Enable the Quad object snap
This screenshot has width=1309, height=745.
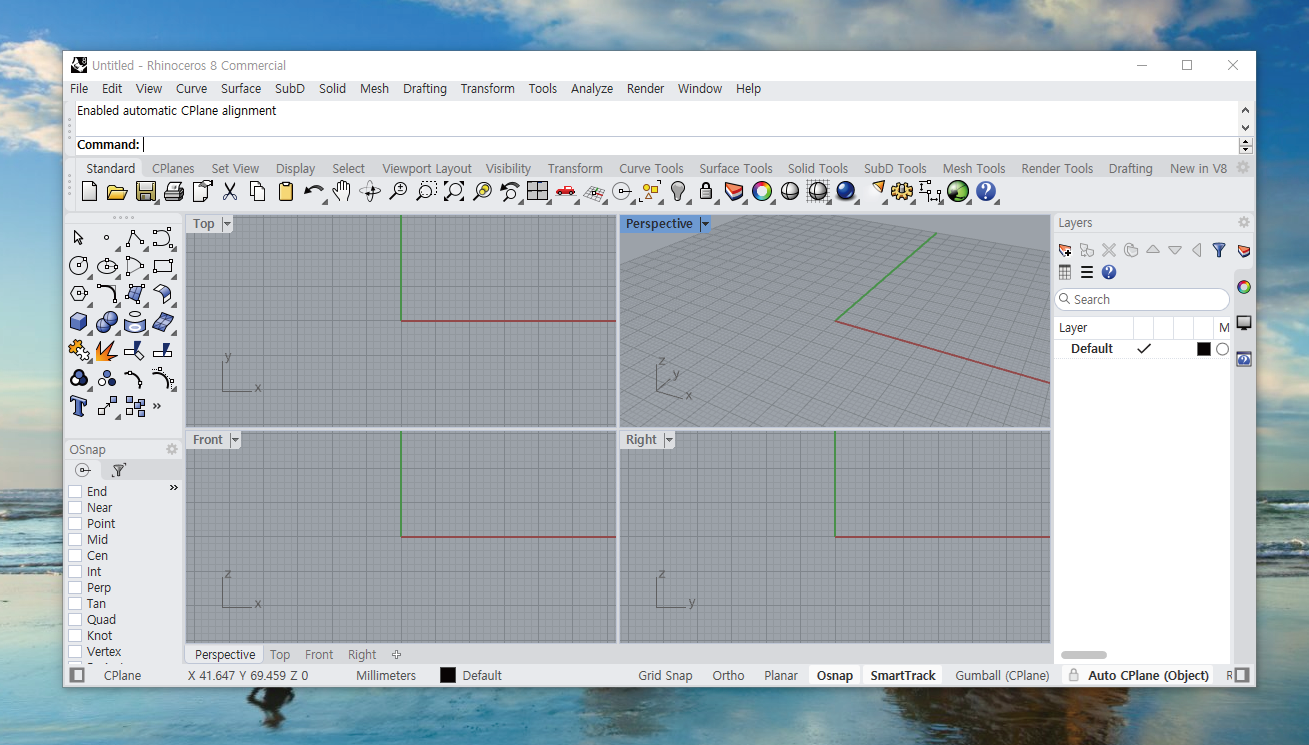click(75, 620)
